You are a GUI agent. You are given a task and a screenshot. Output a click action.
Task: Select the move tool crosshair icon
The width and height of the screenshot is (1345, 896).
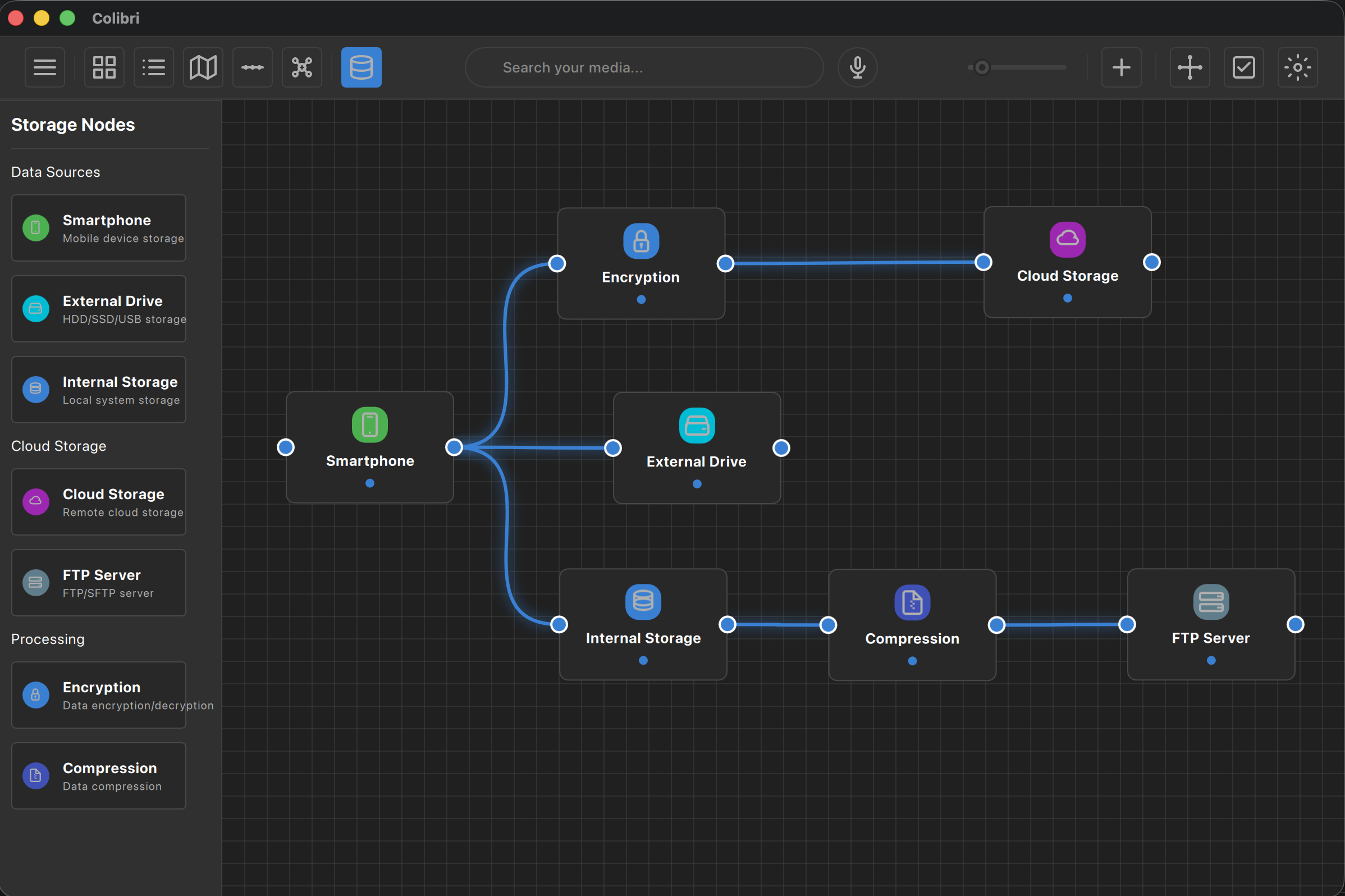(x=1190, y=67)
